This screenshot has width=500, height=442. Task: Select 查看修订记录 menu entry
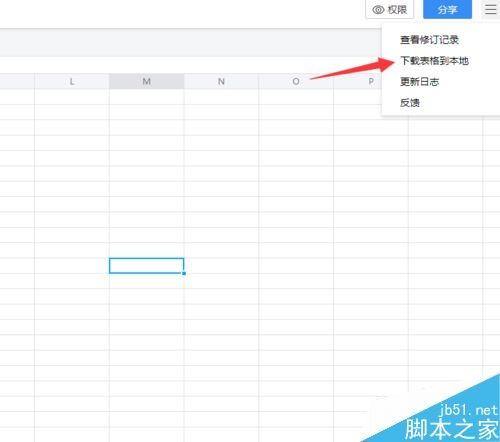pyautogui.click(x=429, y=40)
